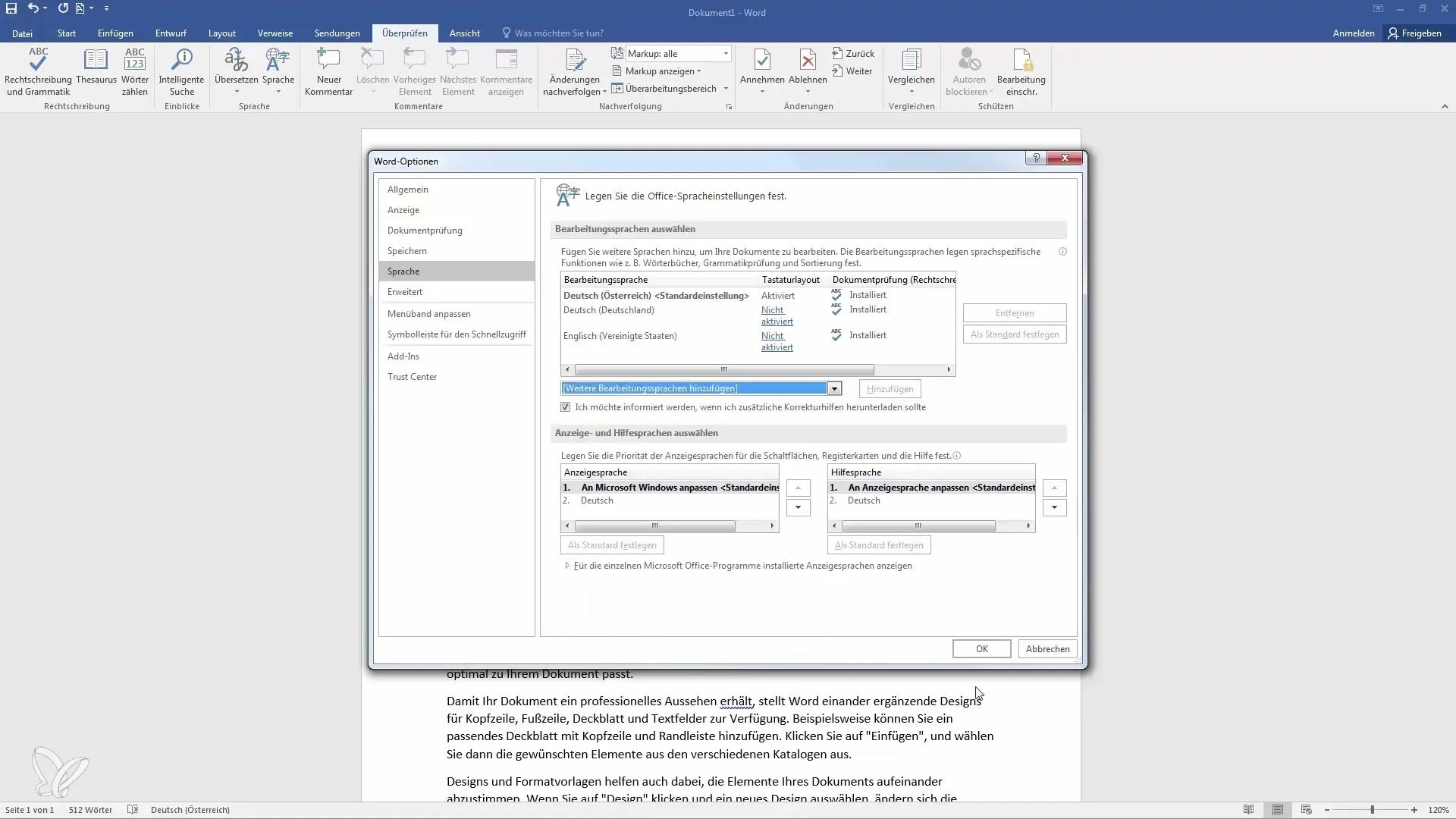The image size is (1456, 819).
Task: Move Anzeigesprache down with the arrow button
Action: point(798,507)
